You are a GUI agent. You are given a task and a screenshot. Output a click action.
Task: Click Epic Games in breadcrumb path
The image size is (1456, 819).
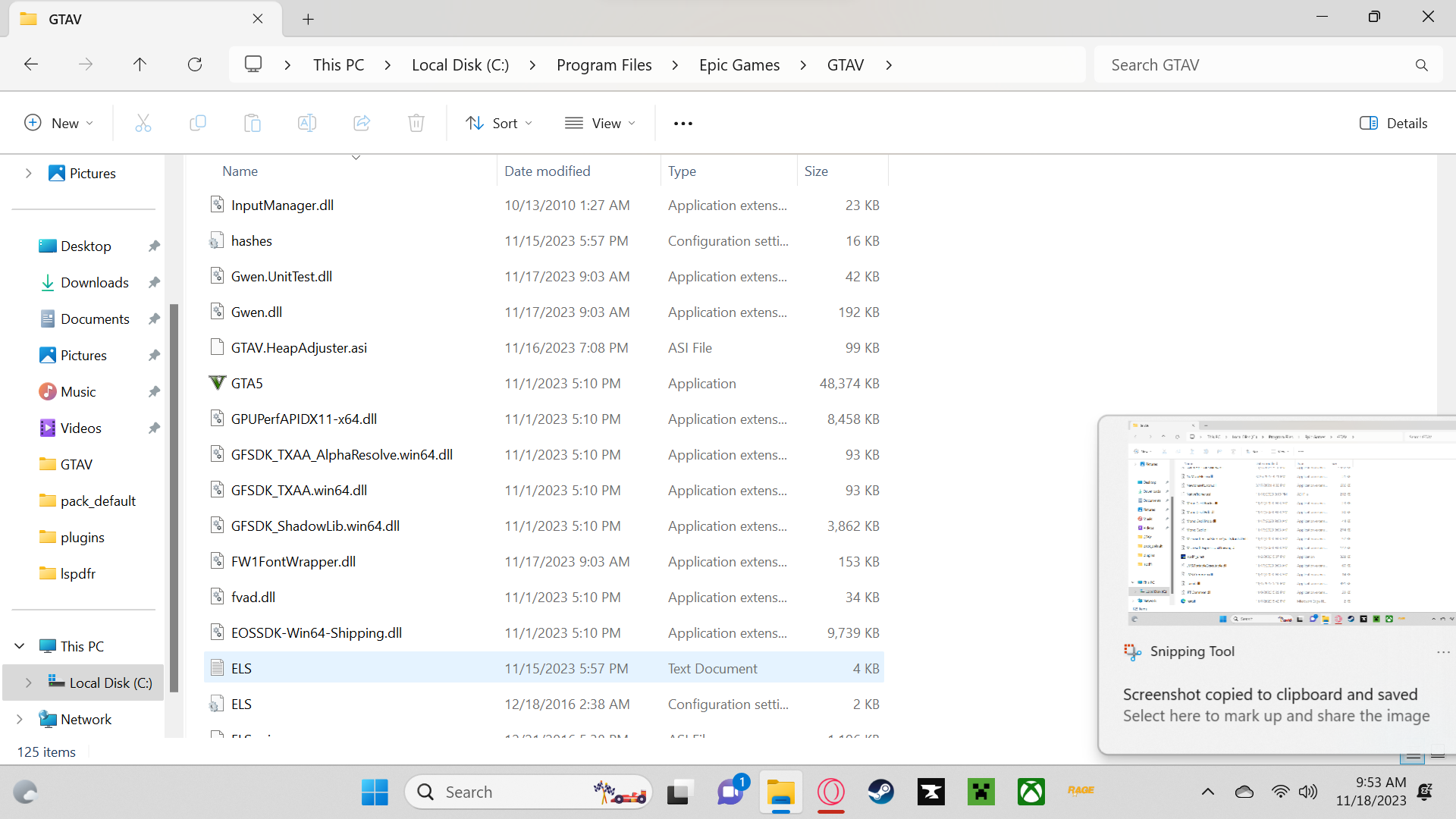739,64
